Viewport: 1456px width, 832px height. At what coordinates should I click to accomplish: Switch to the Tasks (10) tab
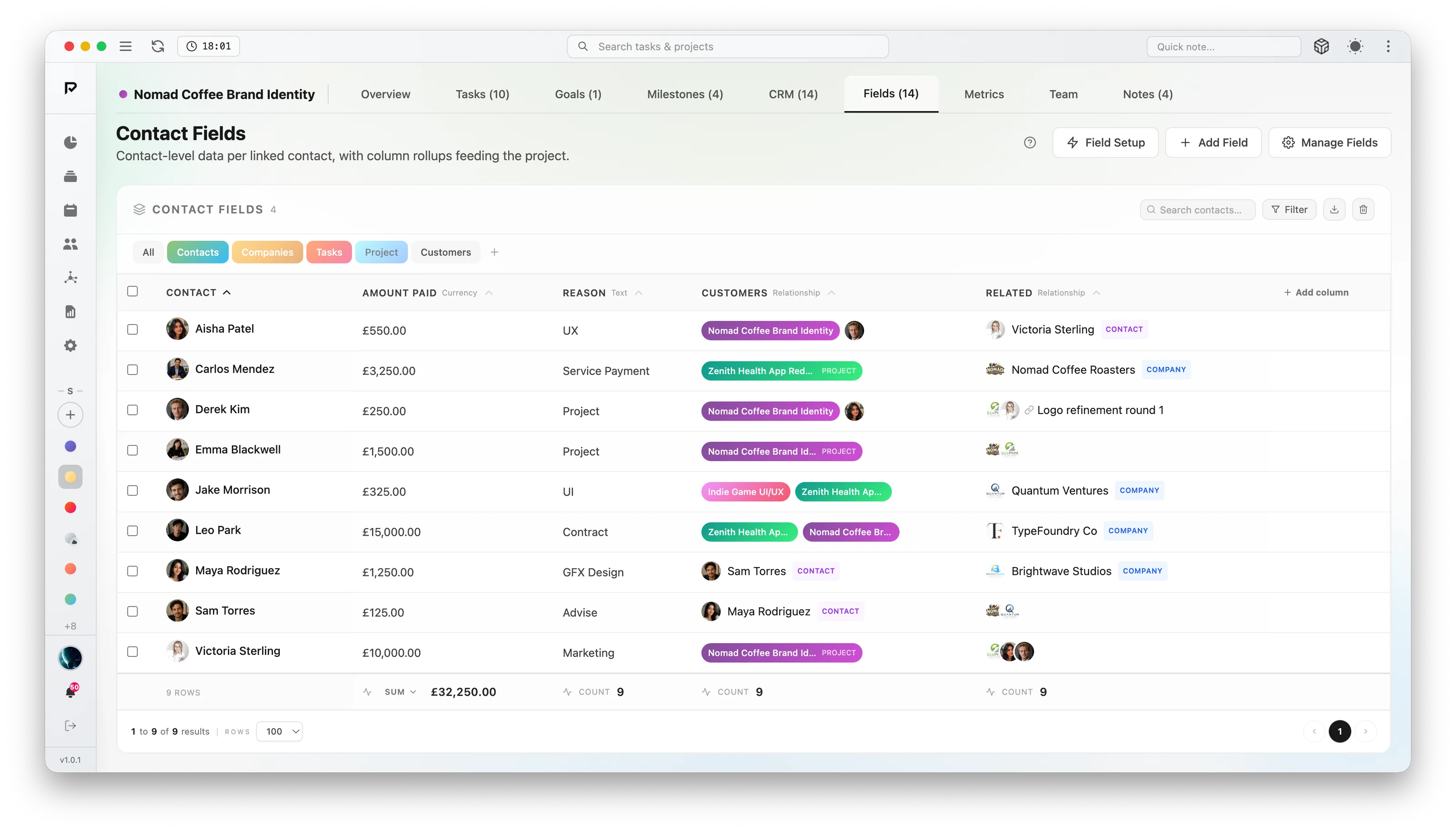pyautogui.click(x=482, y=94)
